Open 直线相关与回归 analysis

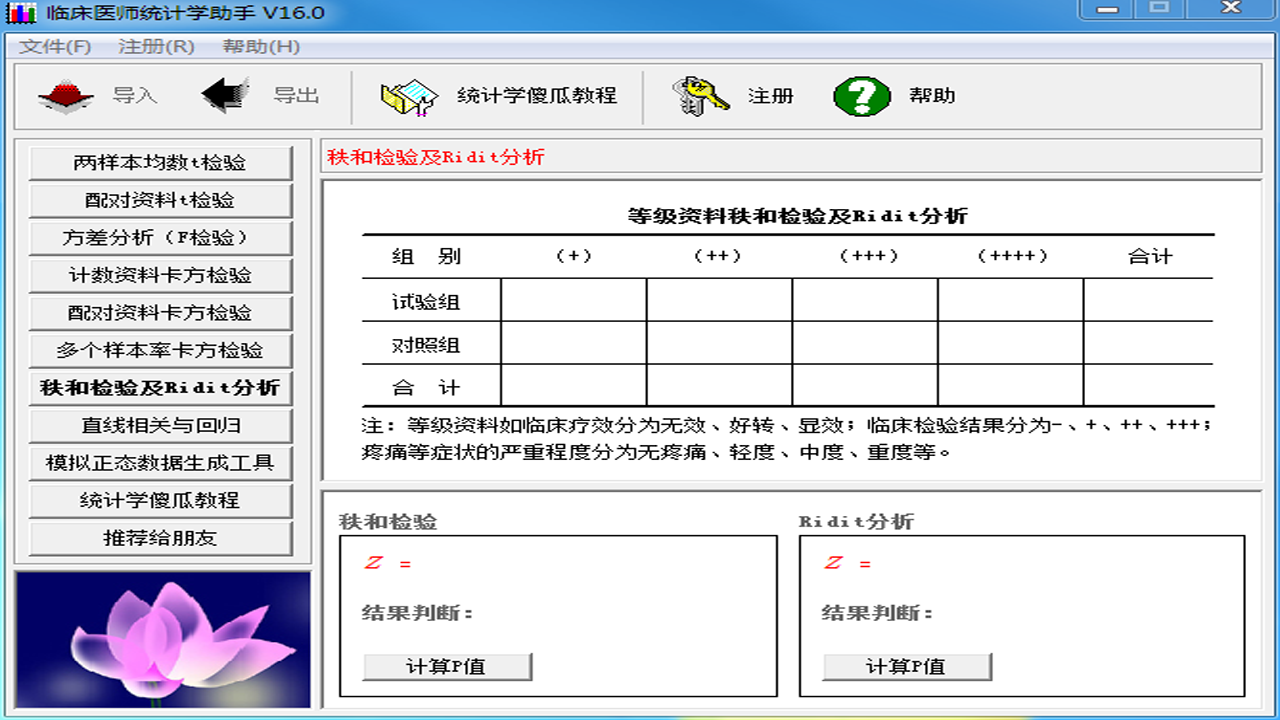click(160, 425)
